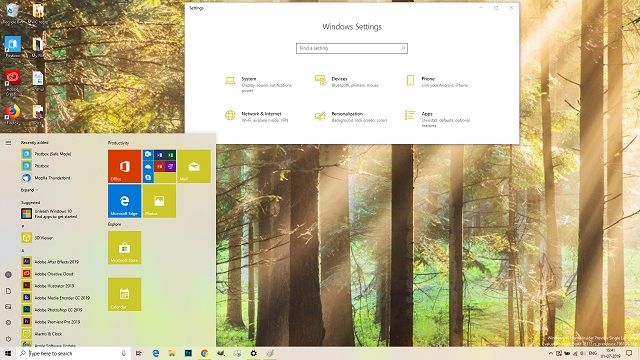Screen dimensions: 640x360
Task: Open Personalization settings category
Action: [x=351, y=117]
